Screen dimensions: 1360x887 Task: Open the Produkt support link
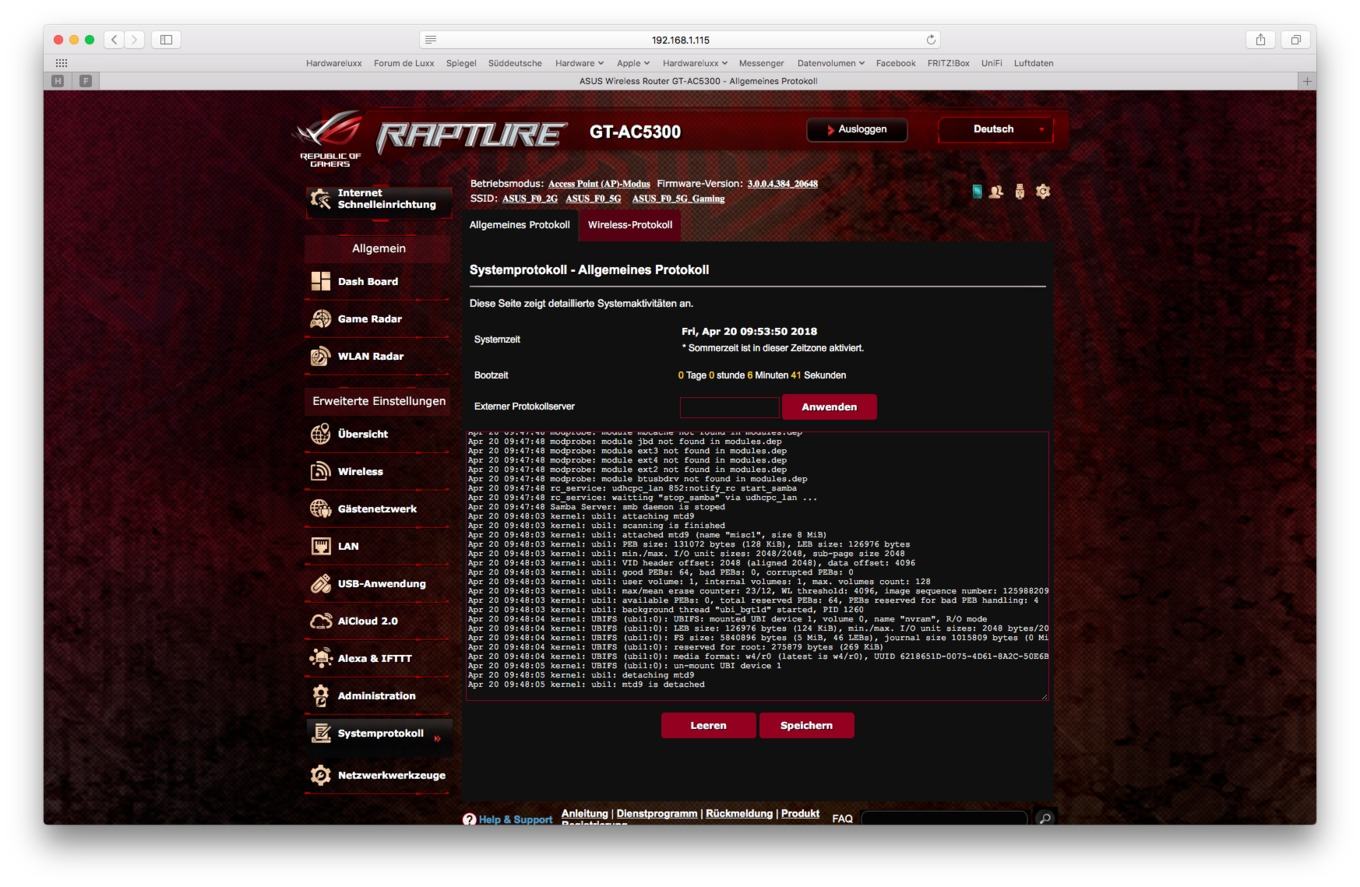click(x=800, y=813)
